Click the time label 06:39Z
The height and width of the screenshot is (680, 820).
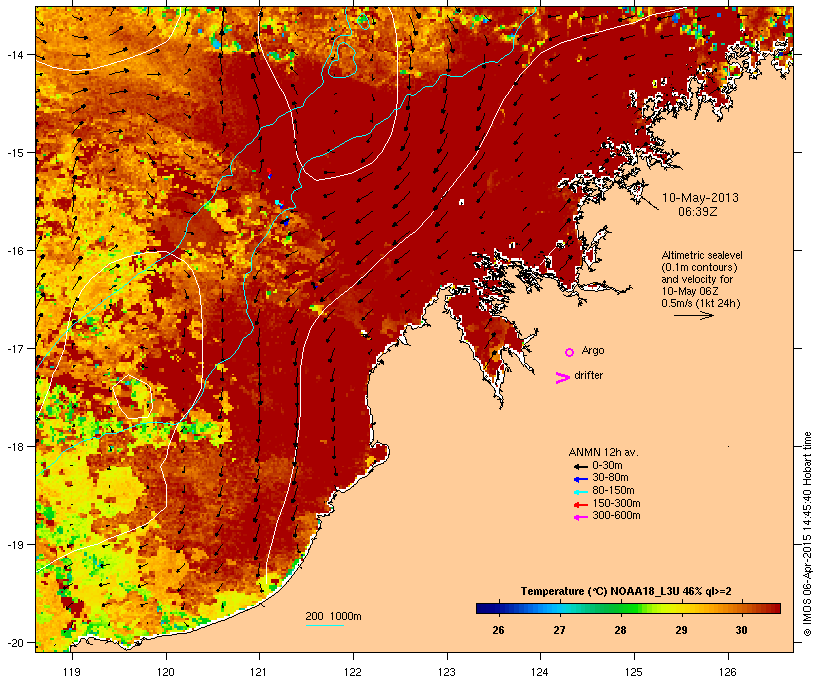[x=698, y=212]
